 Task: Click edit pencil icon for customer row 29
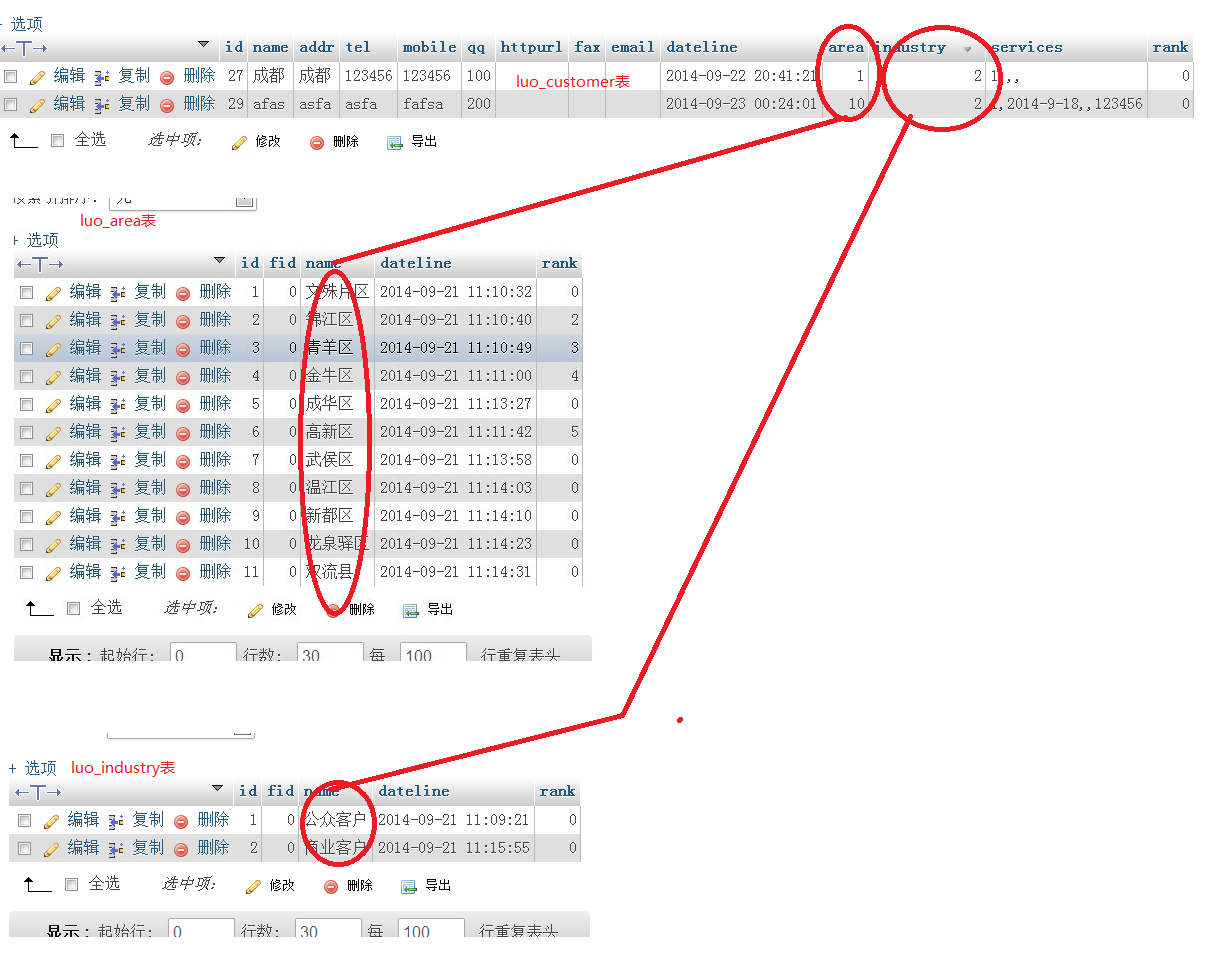click(x=38, y=105)
